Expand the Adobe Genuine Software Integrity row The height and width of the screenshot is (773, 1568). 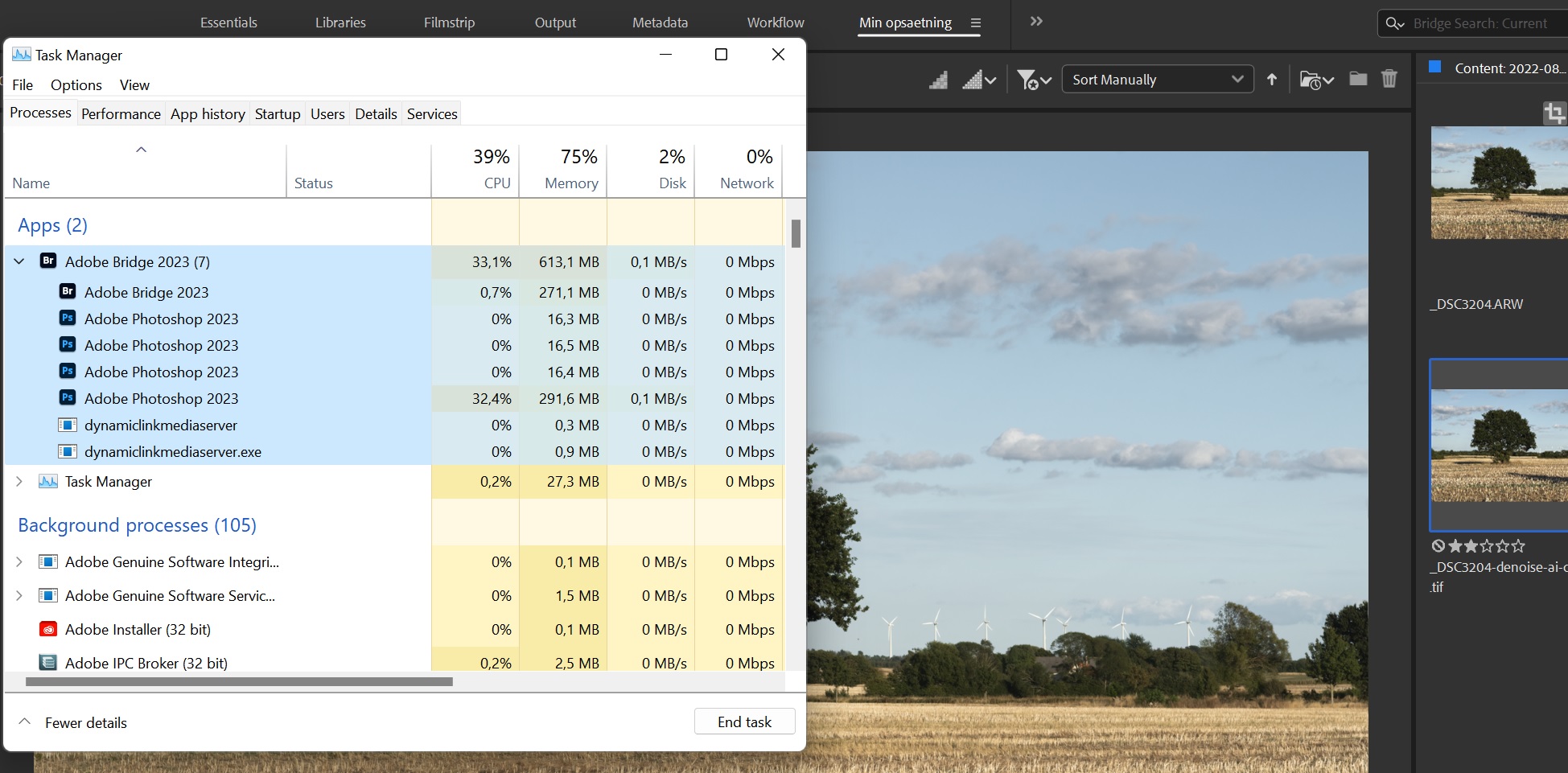pyautogui.click(x=19, y=562)
